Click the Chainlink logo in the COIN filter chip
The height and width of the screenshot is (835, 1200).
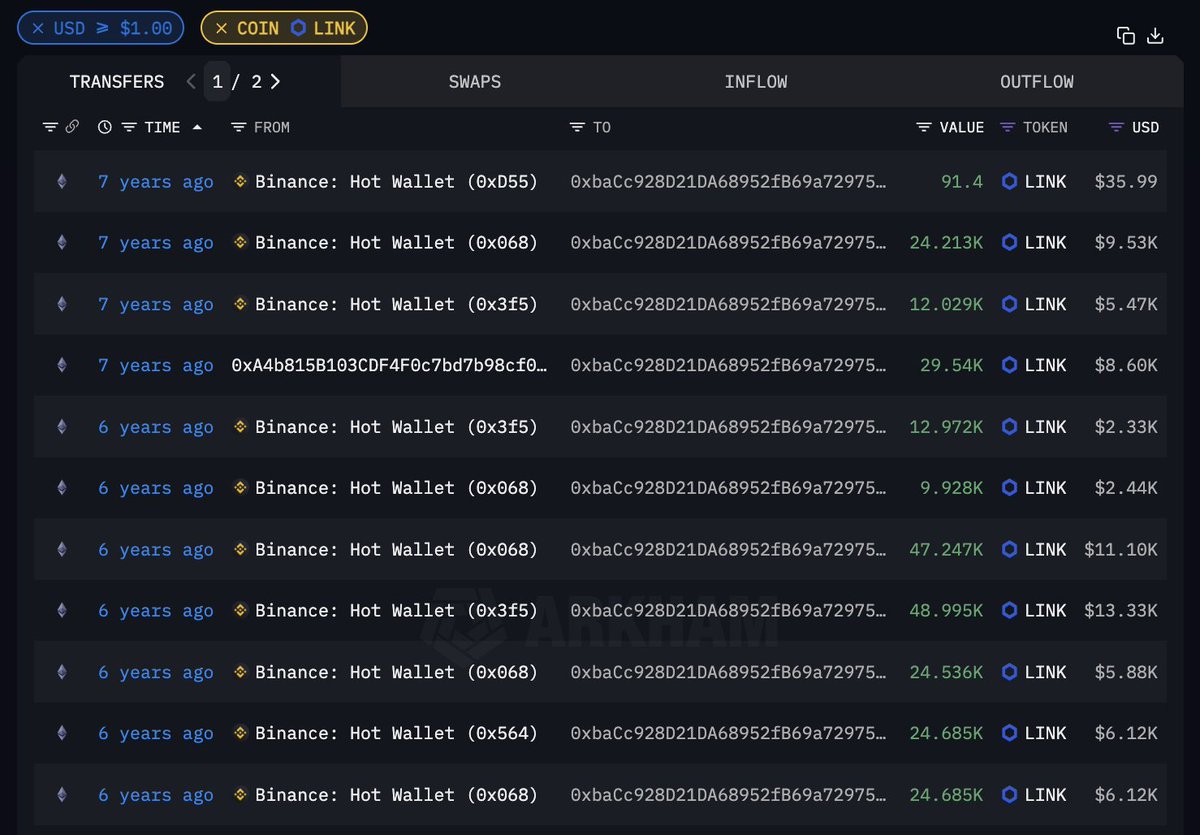click(298, 28)
